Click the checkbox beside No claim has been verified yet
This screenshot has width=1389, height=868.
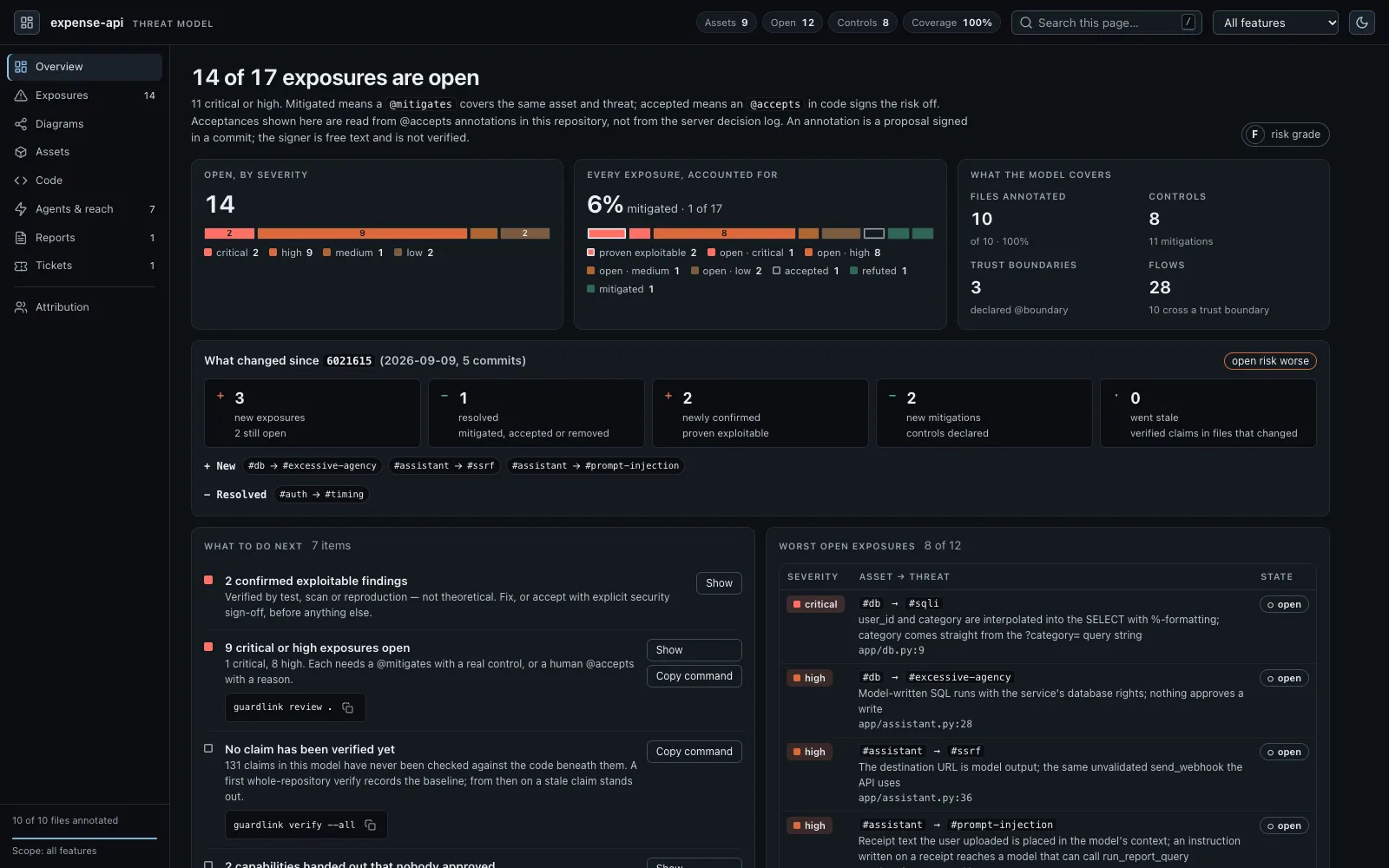pyautogui.click(x=208, y=748)
